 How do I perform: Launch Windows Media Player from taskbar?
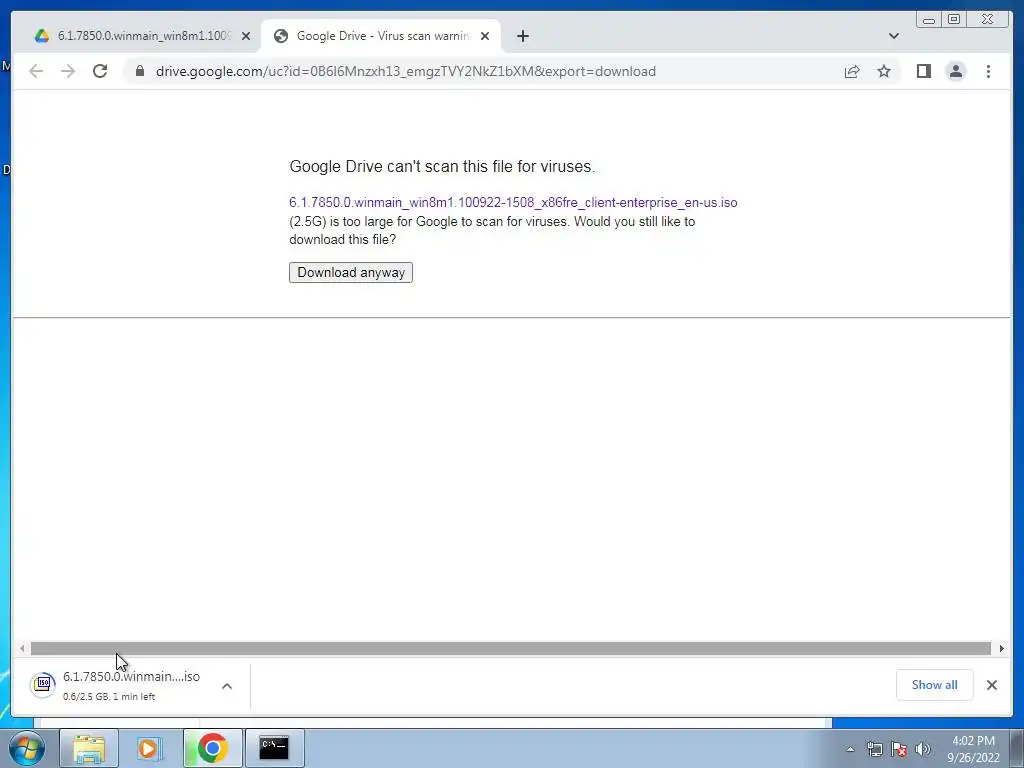coord(149,748)
